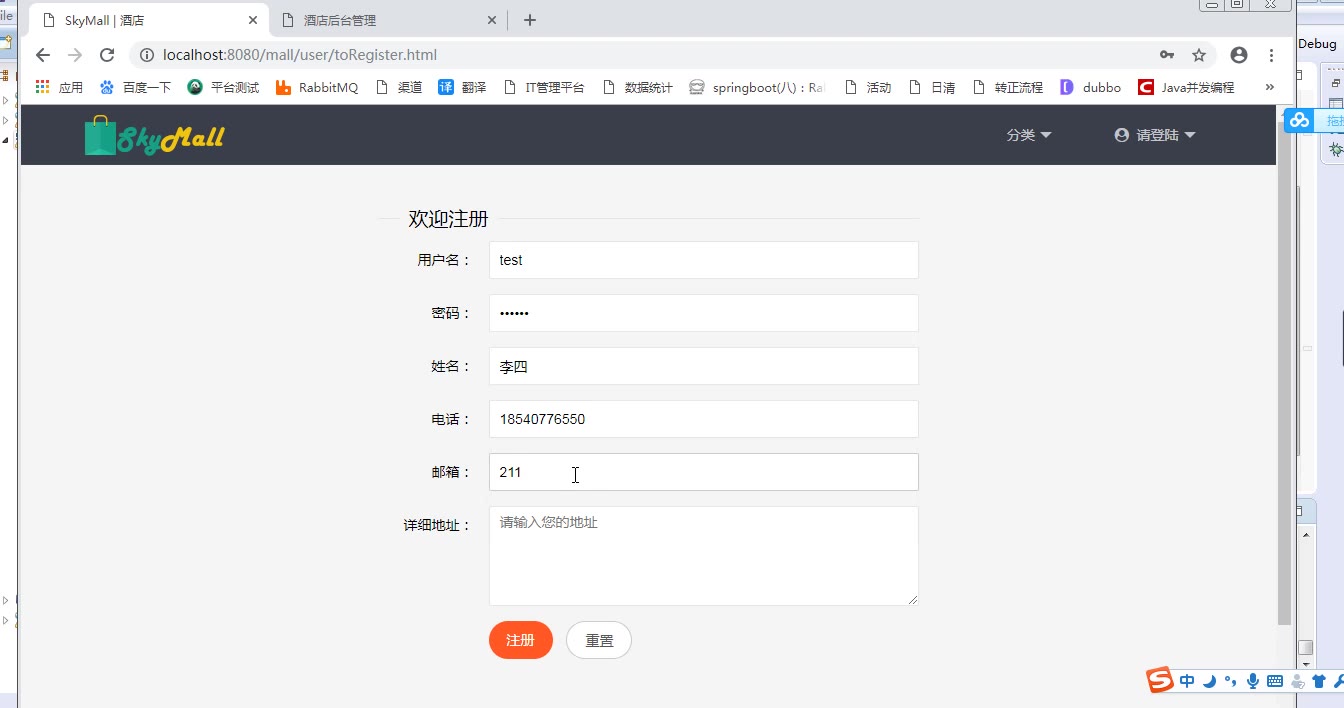Bookmark this page with the star
1344x708 pixels.
click(x=1199, y=55)
